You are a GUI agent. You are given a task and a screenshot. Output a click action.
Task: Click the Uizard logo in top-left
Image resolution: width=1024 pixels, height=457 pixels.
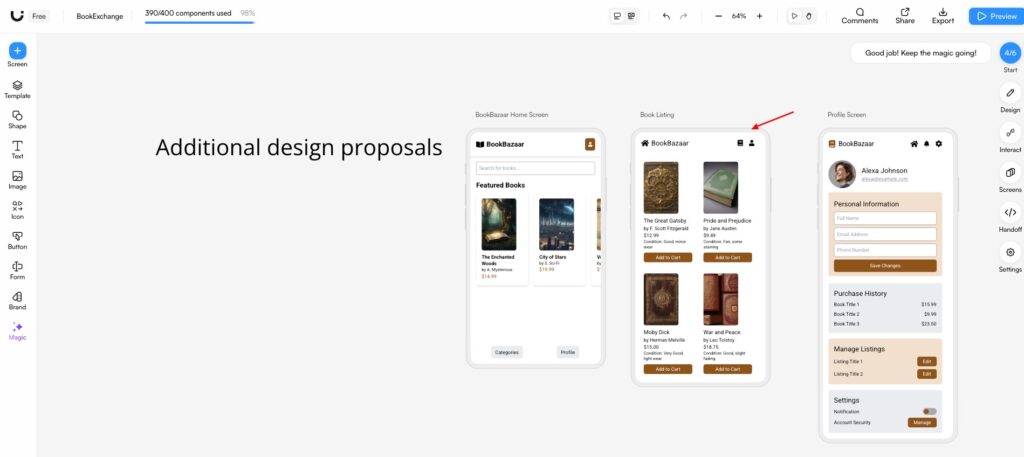tap(17, 16)
